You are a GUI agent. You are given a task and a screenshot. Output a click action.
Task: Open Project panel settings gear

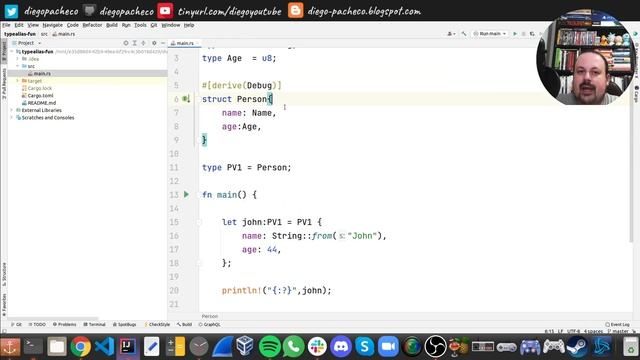tap(154, 43)
